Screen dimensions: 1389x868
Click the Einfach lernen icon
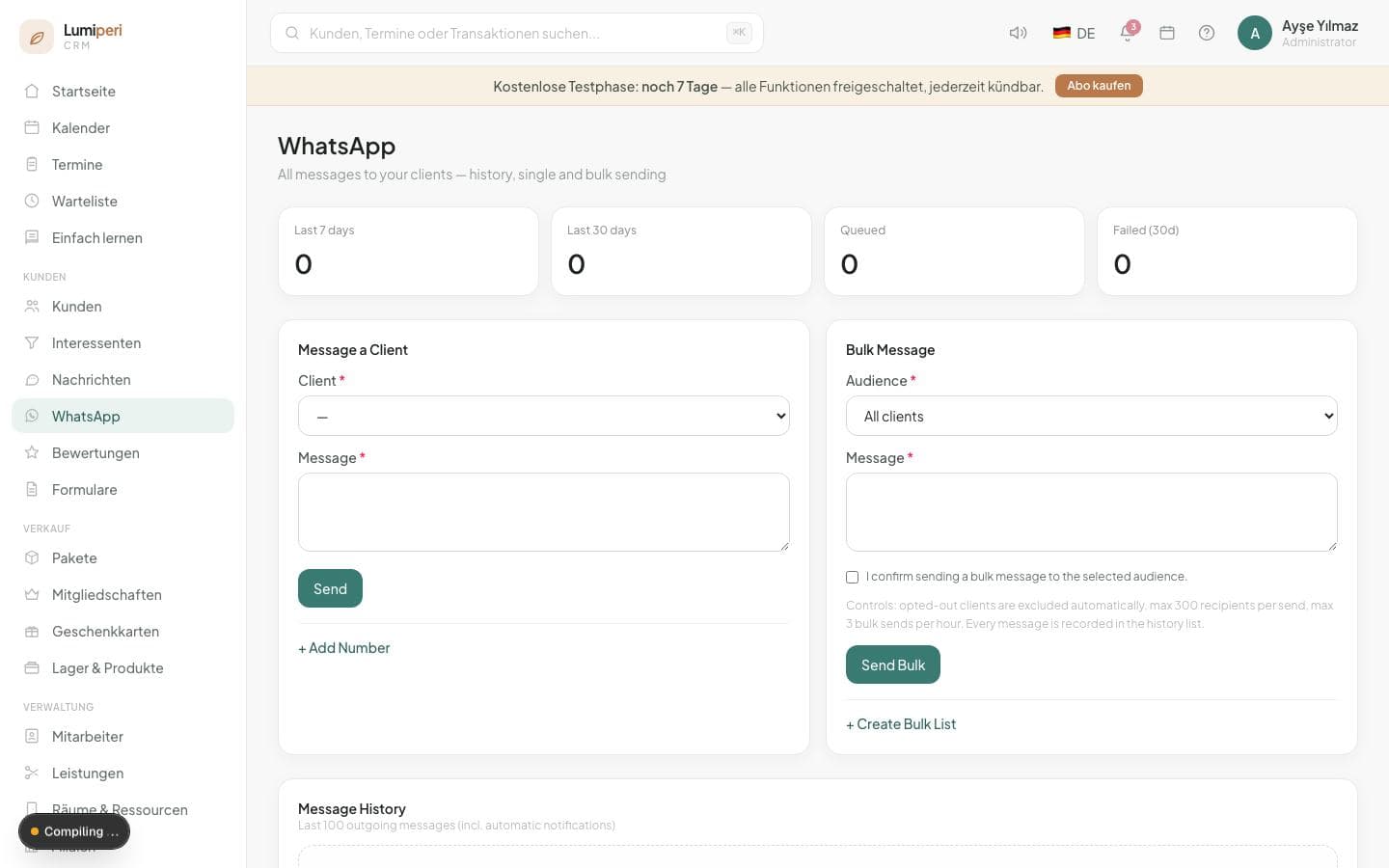32,238
